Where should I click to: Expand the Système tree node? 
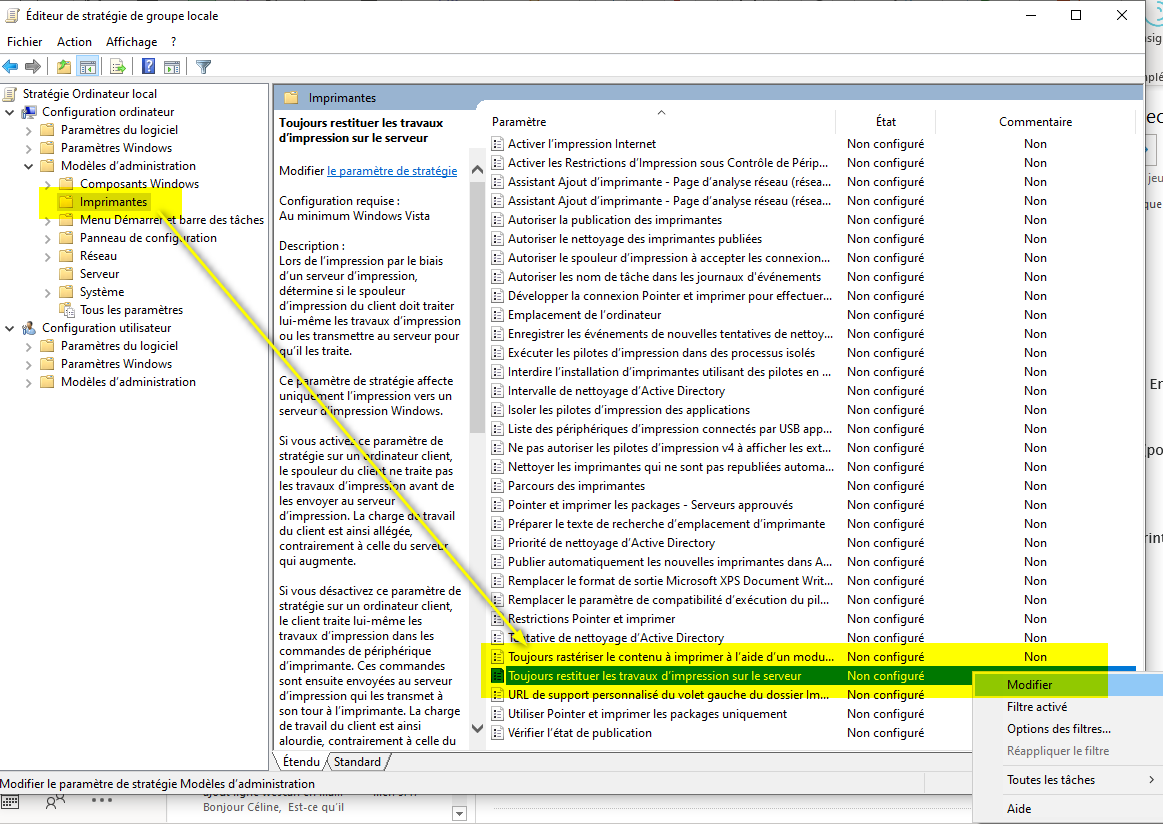coord(47,292)
